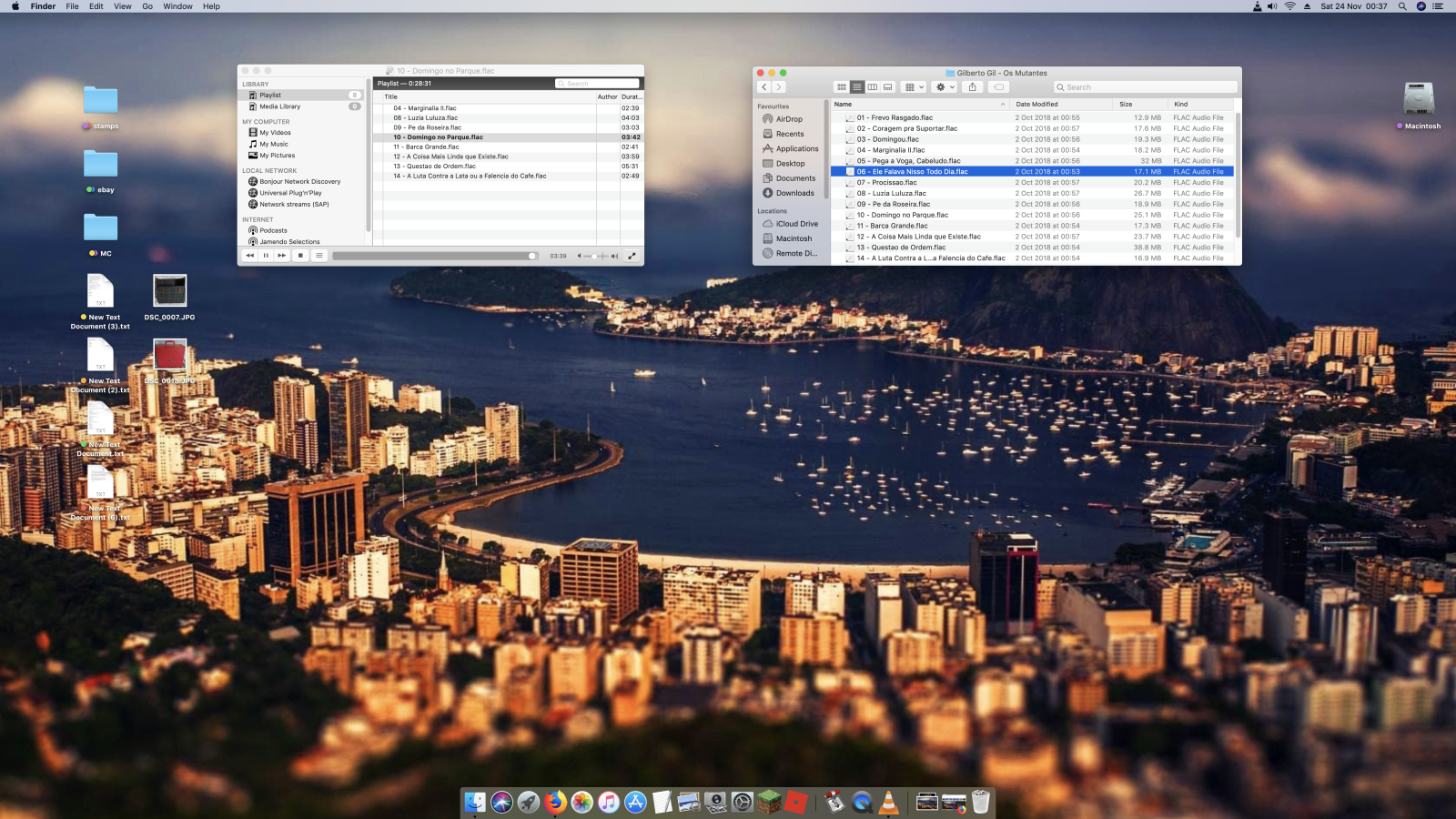
Task: Select Bonjour Network Discovery in VLC
Action: [299, 181]
